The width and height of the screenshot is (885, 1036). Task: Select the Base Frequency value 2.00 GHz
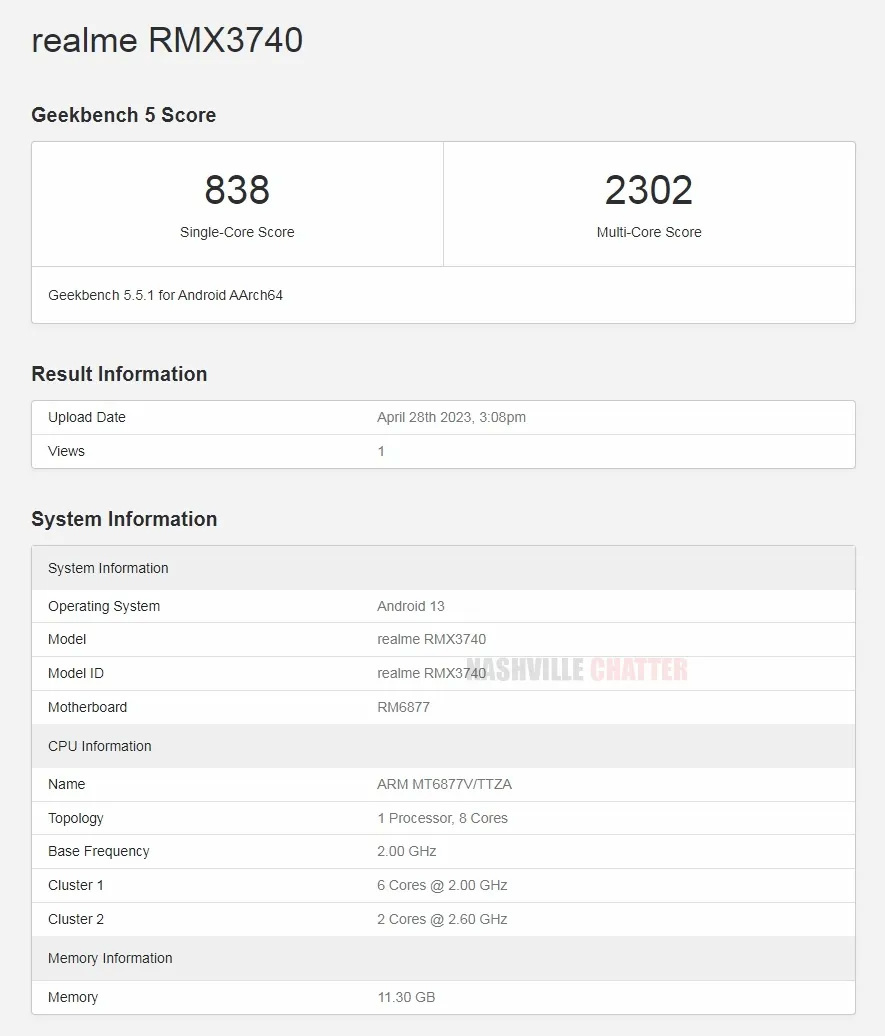[406, 851]
